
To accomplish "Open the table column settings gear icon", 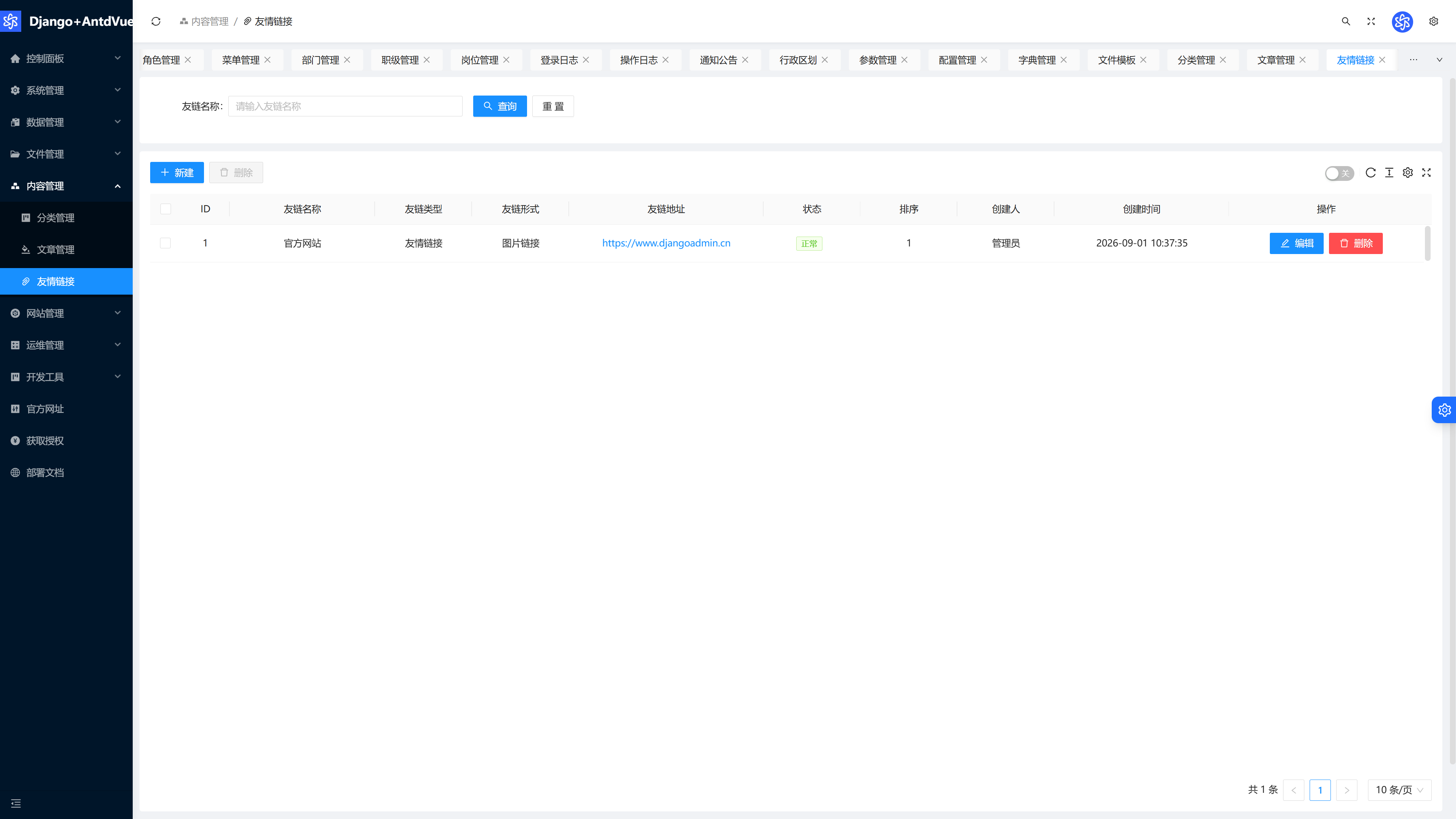I will (x=1408, y=173).
